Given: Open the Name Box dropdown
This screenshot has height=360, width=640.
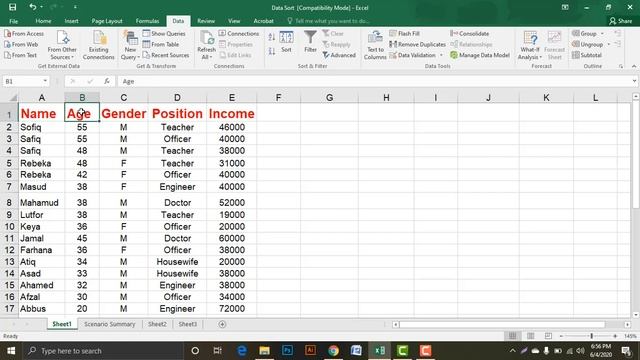Looking at the screenshot, I should (x=45, y=81).
